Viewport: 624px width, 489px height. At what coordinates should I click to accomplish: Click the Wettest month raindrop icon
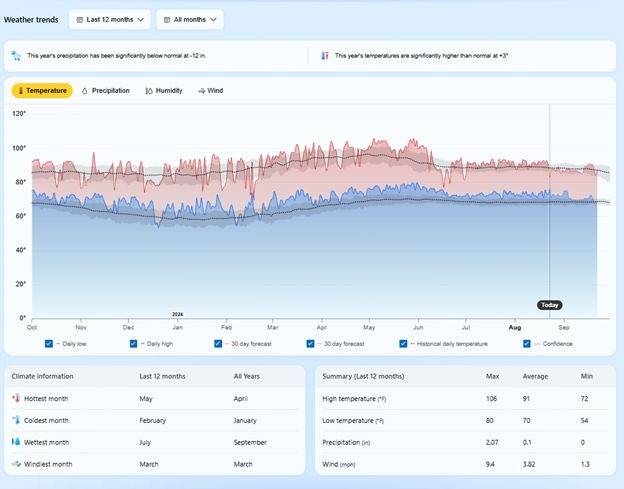16,442
